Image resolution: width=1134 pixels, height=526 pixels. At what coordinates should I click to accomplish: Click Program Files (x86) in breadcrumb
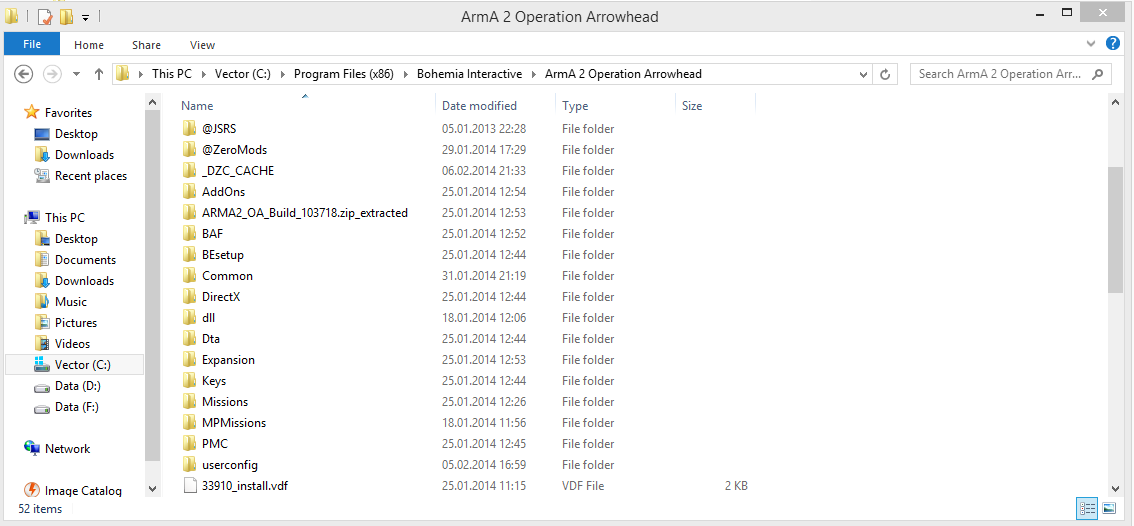[x=343, y=74]
